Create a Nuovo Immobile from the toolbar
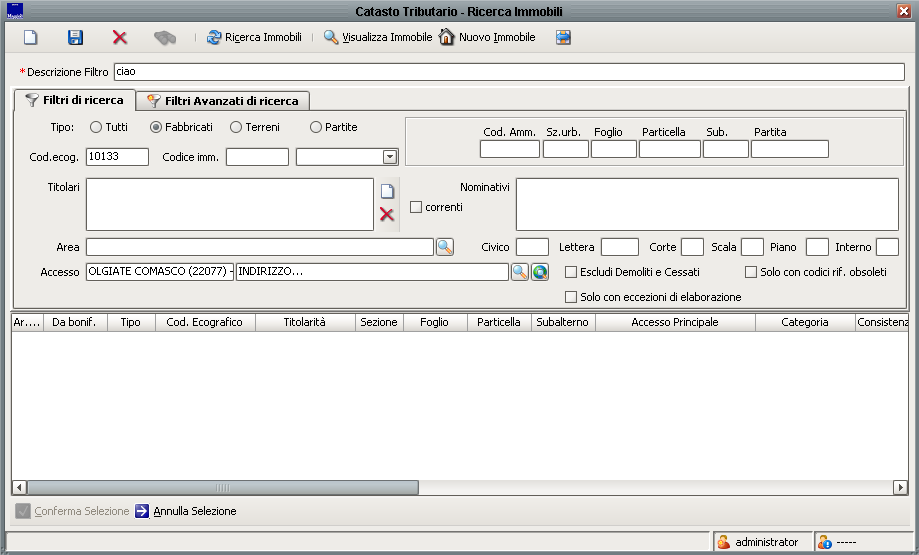Screen dimensions: 919x555 (x=487, y=38)
